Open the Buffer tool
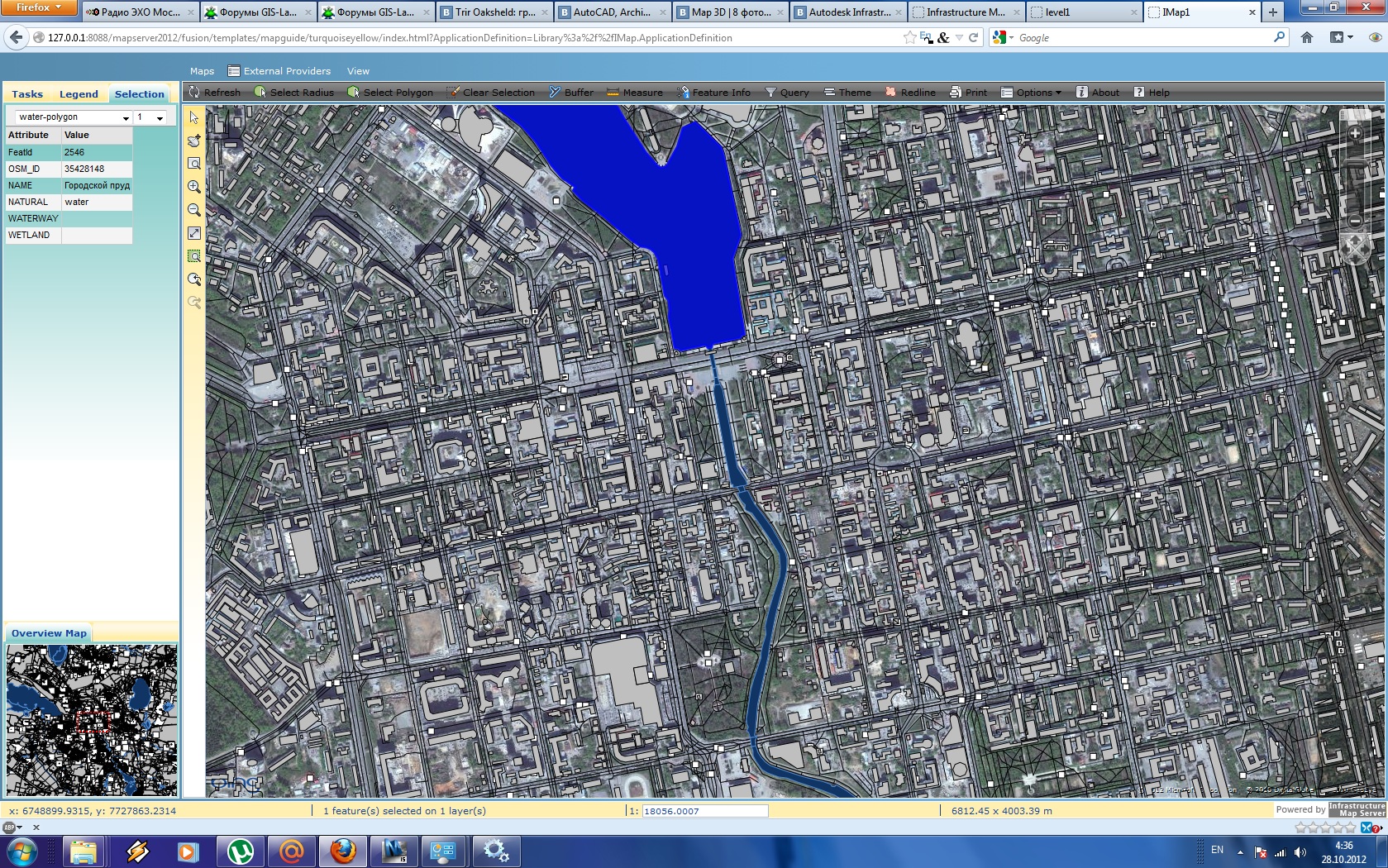Image resolution: width=1388 pixels, height=868 pixels. [x=571, y=93]
